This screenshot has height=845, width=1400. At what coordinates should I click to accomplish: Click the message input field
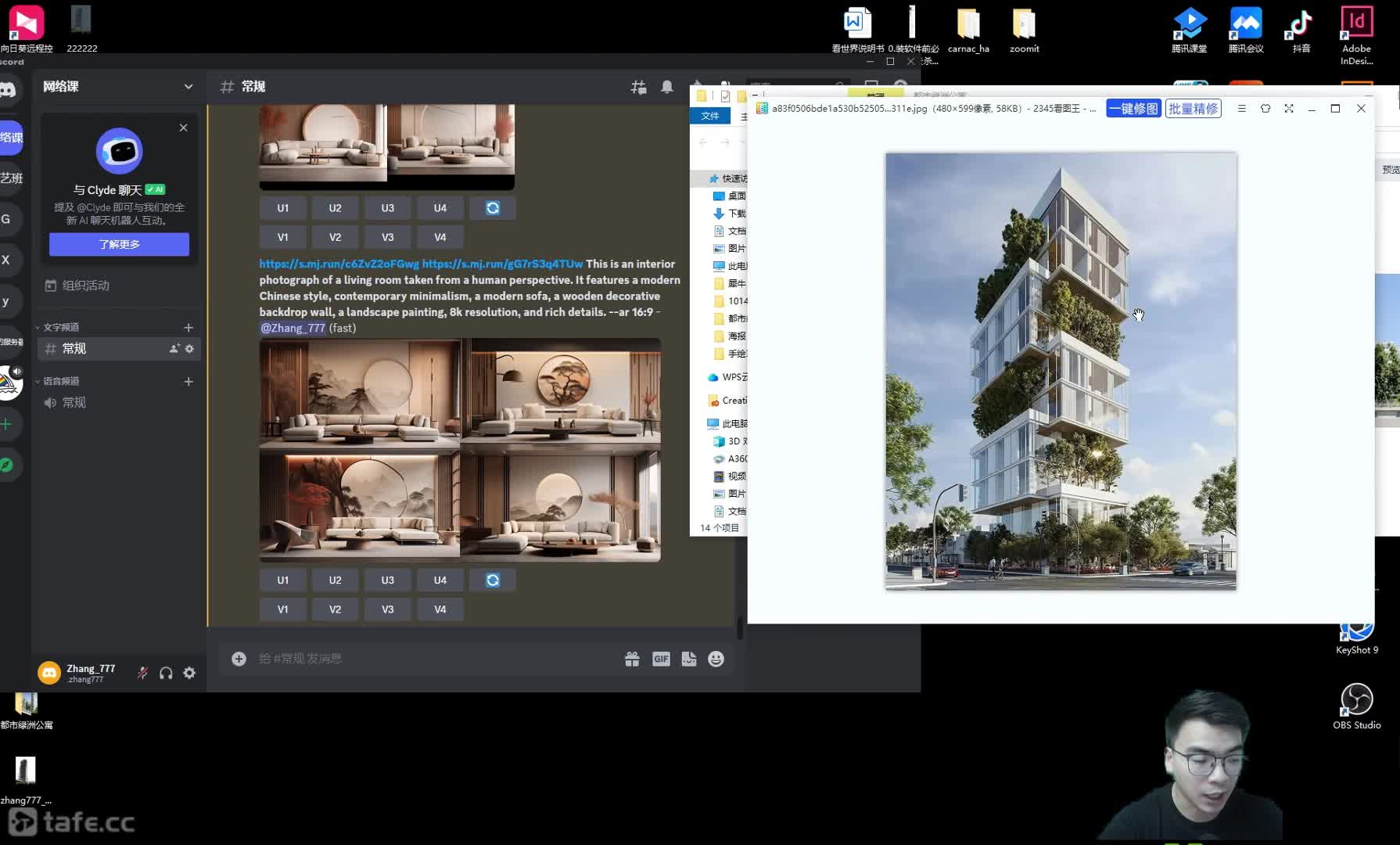pyautogui.click(x=438, y=659)
